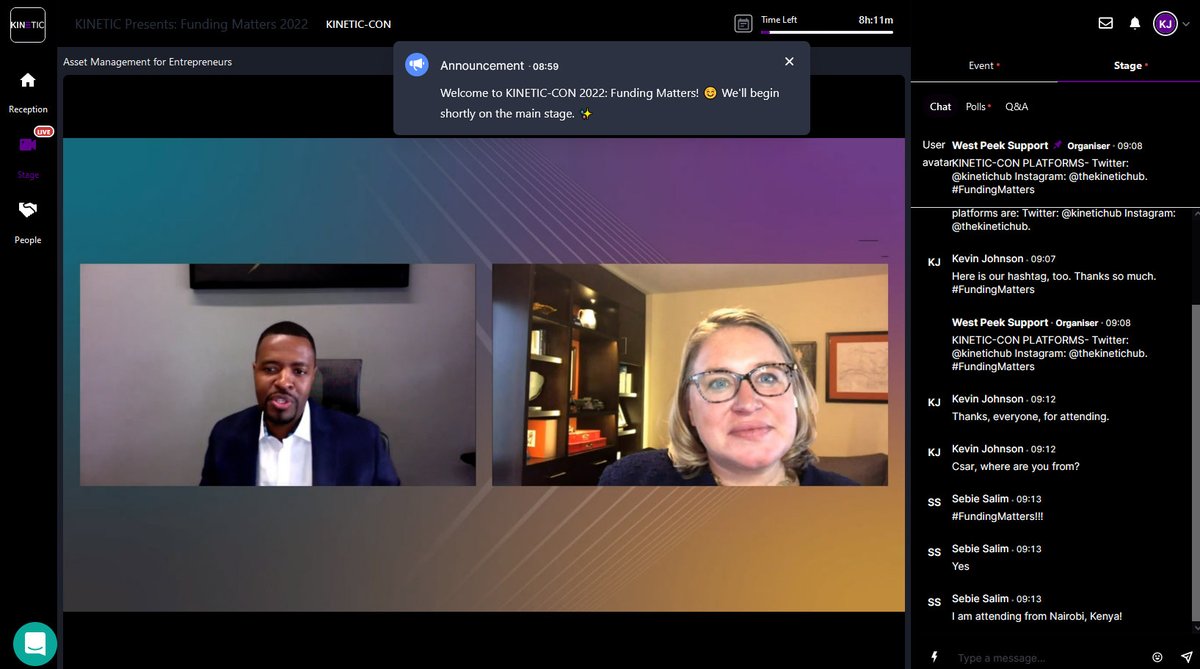Click Kevin Johnson's name at 09:07 message
Screen dimensions: 1200x669
[x=988, y=259]
